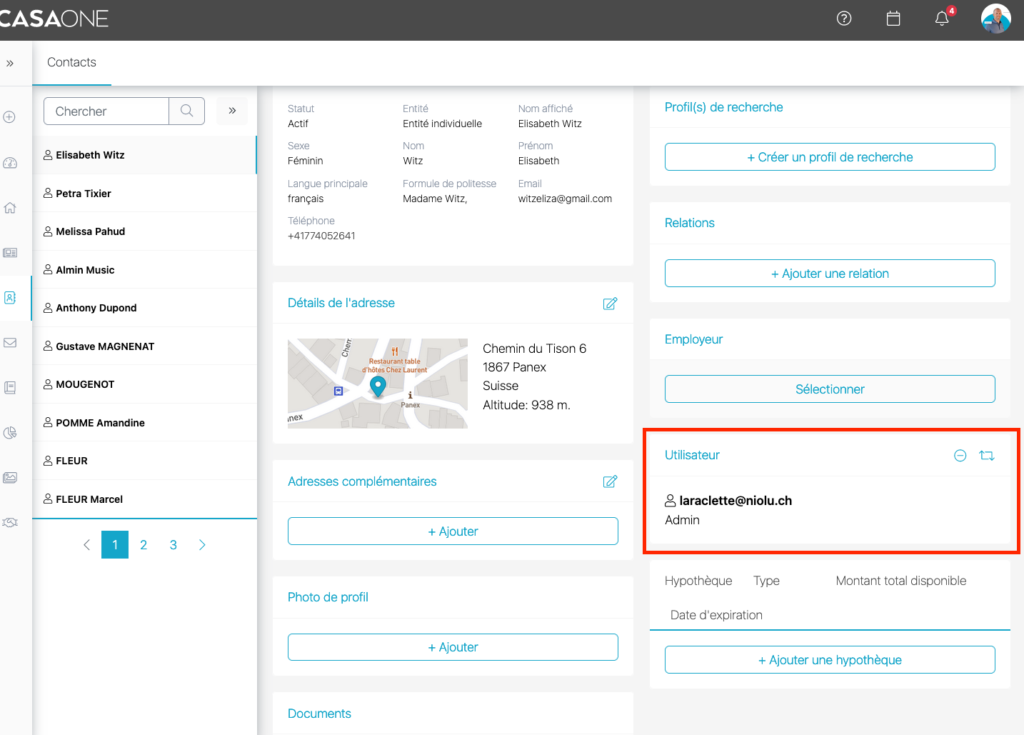The width and height of the screenshot is (1024, 735).
Task: Open notifications bell with 4 alerts
Action: pyautogui.click(x=942, y=19)
